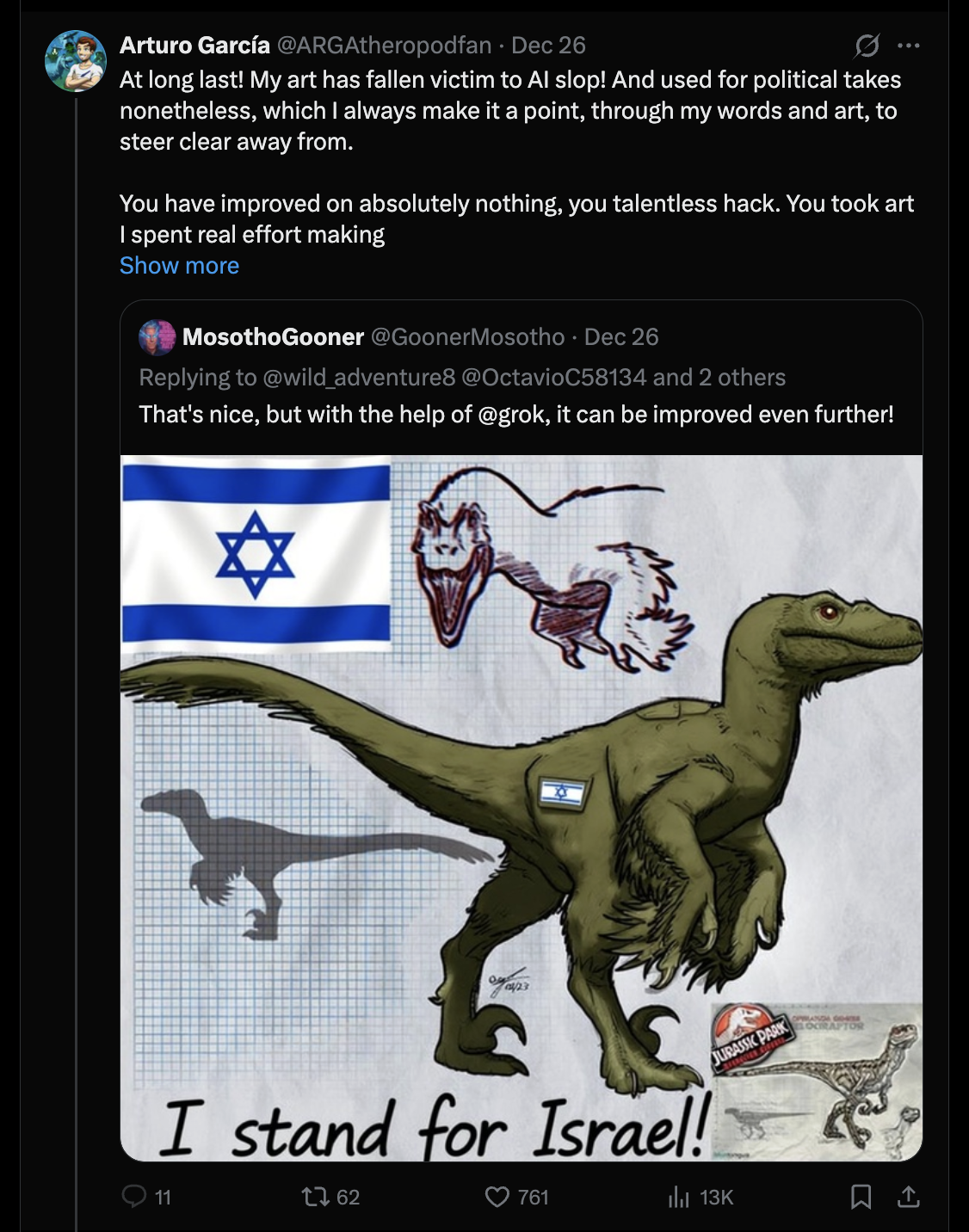The height and width of the screenshot is (1232, 969).
Task: Click the "Replying to" line in quote
Action: (462, 378)
